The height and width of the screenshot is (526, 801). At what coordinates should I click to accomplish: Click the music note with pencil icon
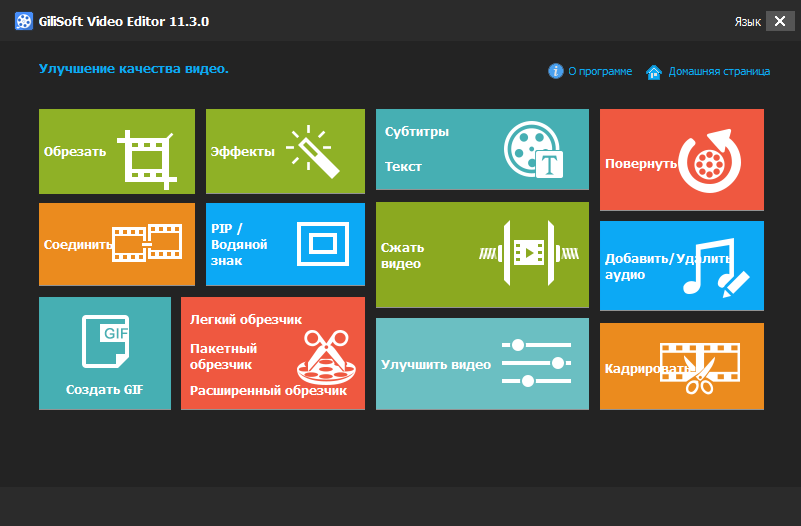click(x=716, y=267)
